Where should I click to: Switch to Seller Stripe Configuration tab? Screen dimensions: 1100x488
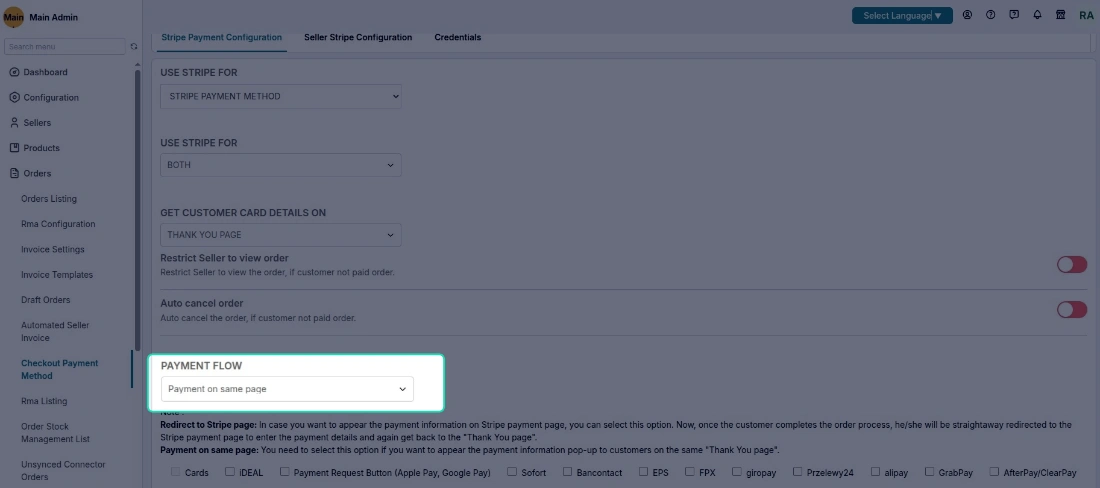358,37
